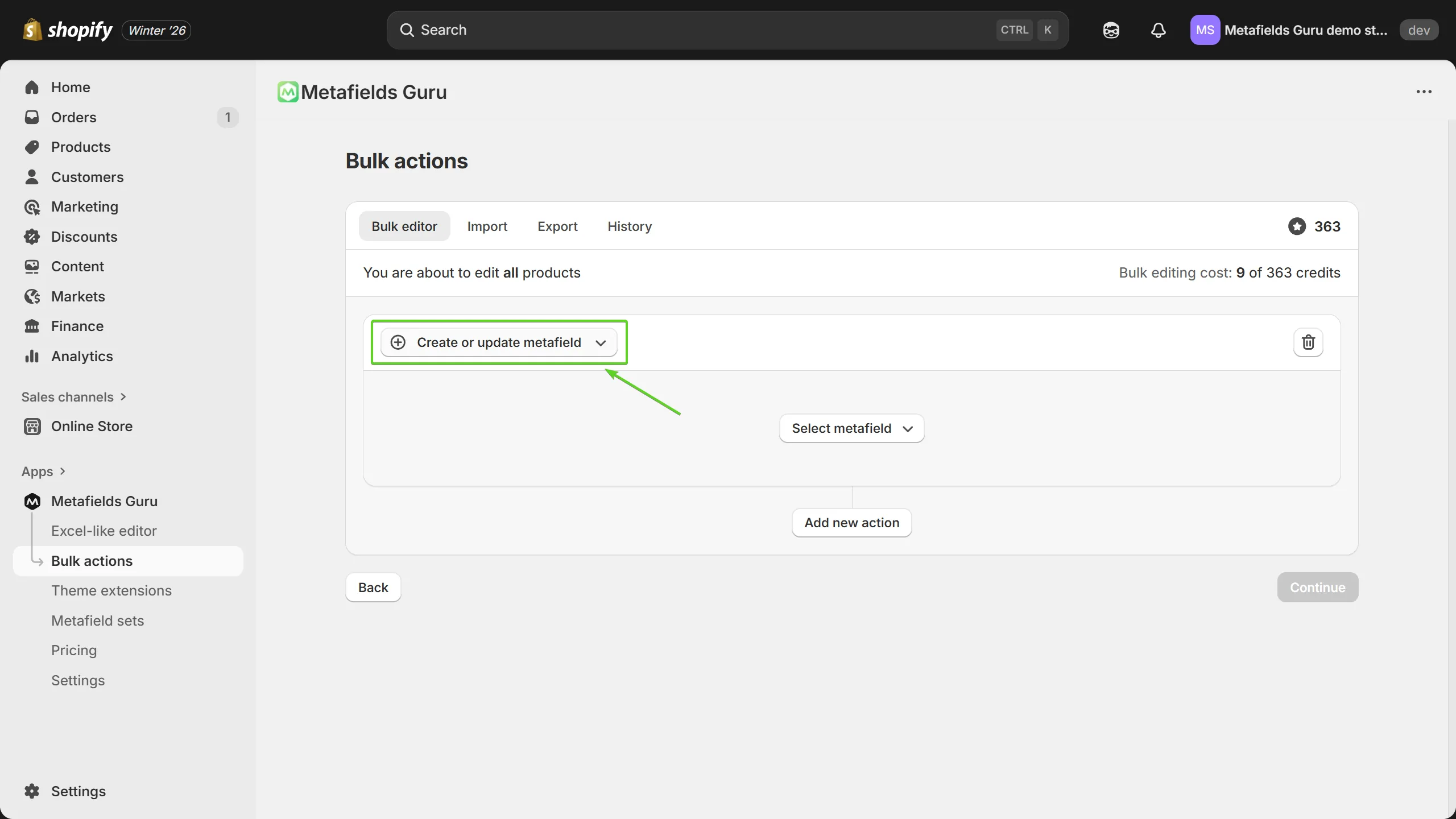This screenshot has height=819, width=1456.
Task: Click the Shopify logo
Action: pyautogui.click(x=67, y=30)
